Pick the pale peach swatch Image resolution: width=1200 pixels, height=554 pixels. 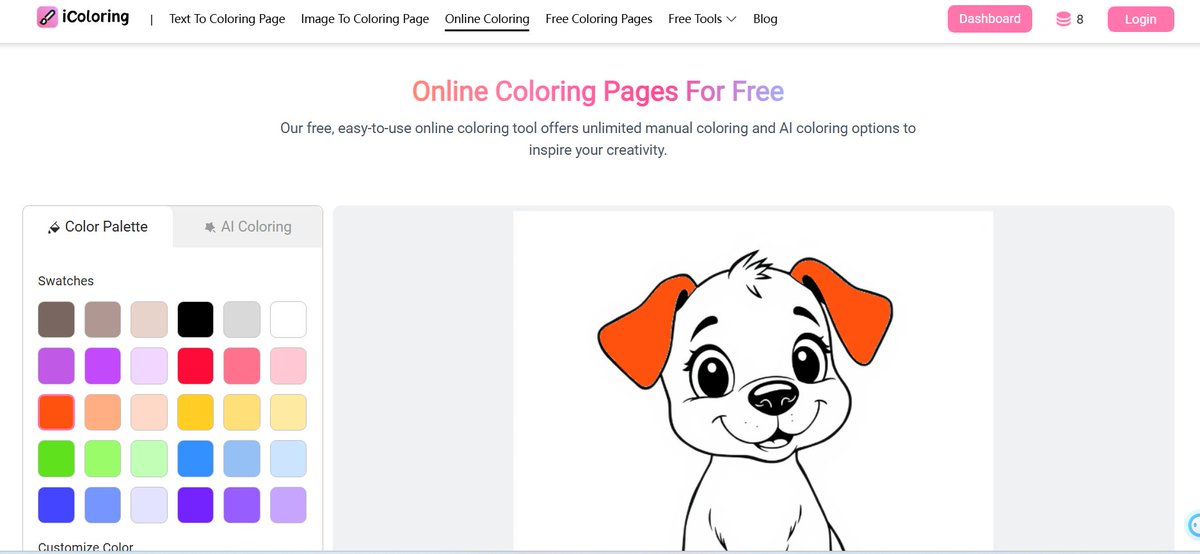[149, 412]
